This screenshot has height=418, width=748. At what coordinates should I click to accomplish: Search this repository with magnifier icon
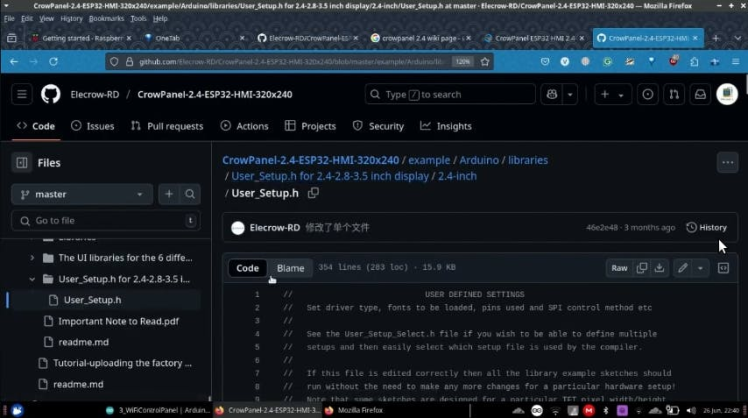click(190, 194)
